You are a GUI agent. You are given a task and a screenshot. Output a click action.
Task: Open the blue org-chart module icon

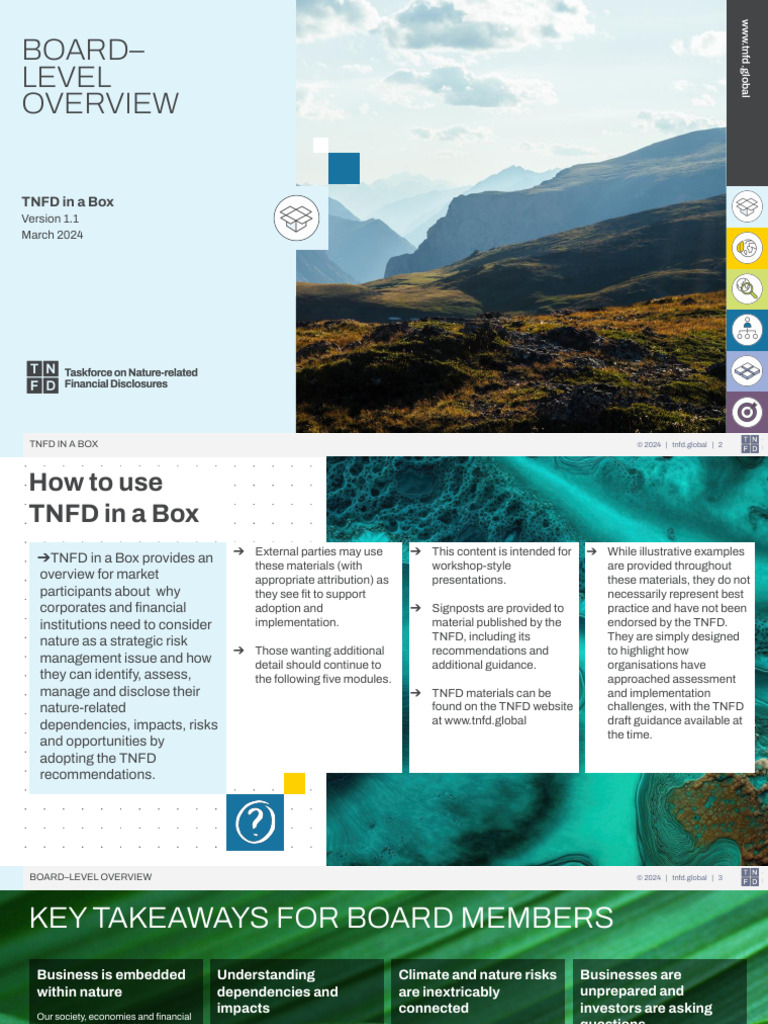[x=747, y=330]
